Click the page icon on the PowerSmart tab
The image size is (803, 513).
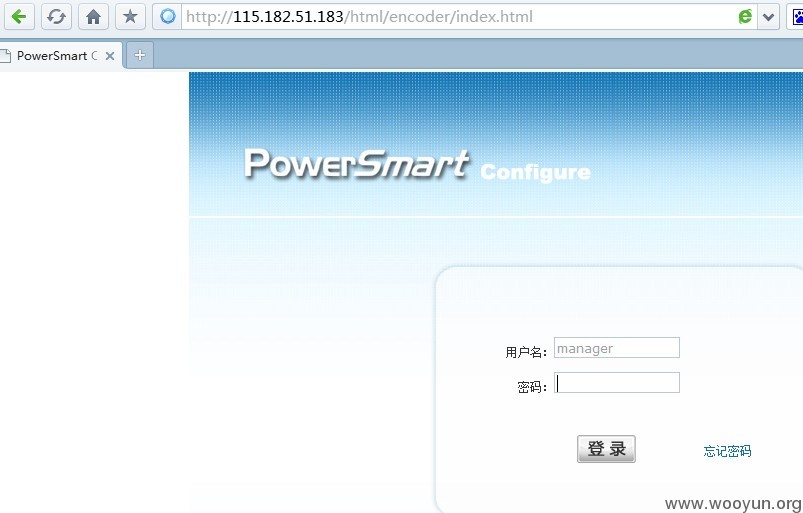click(6, 56)
